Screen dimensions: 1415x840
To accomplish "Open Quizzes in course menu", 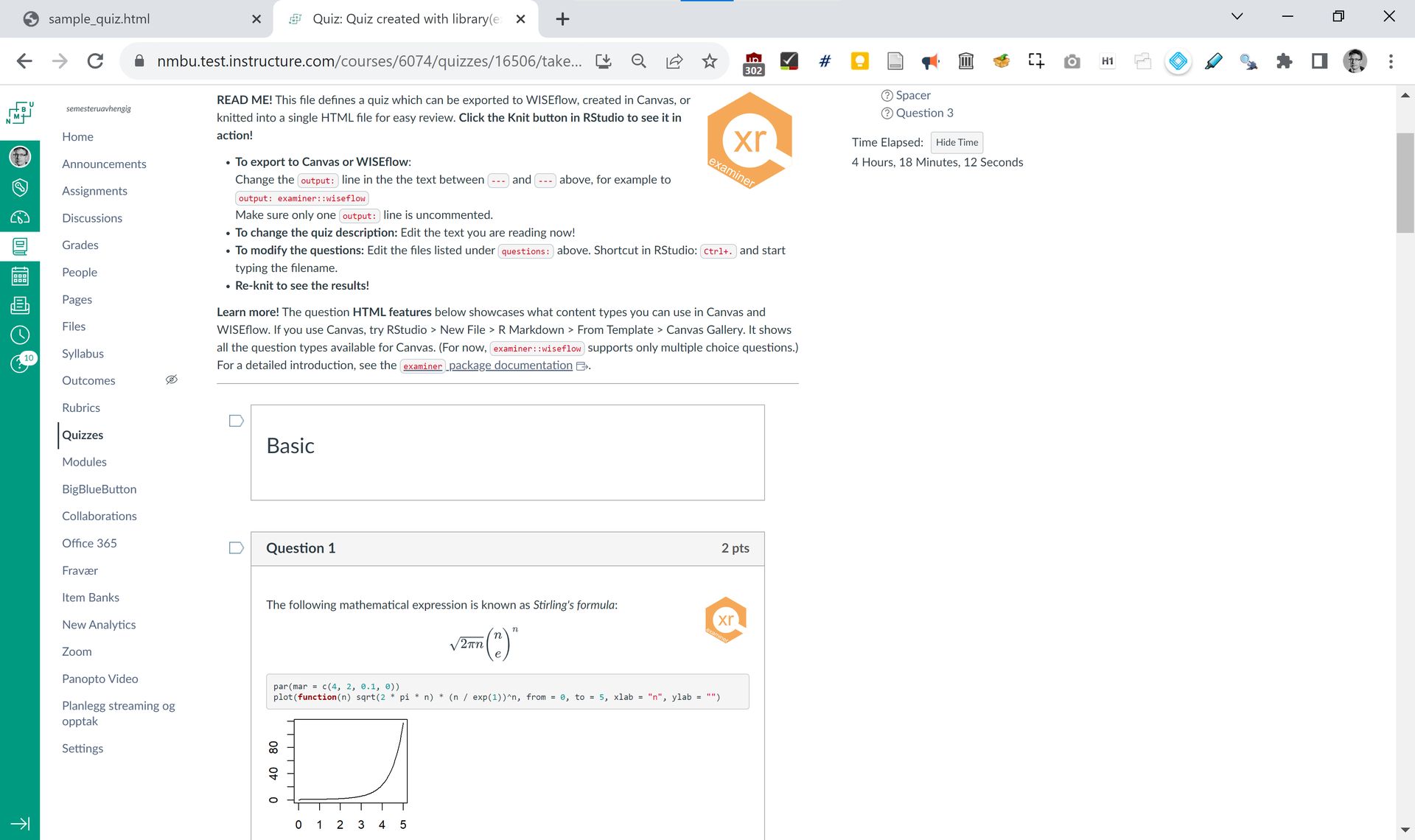I will pyautogui.click(x=83, y=435).
